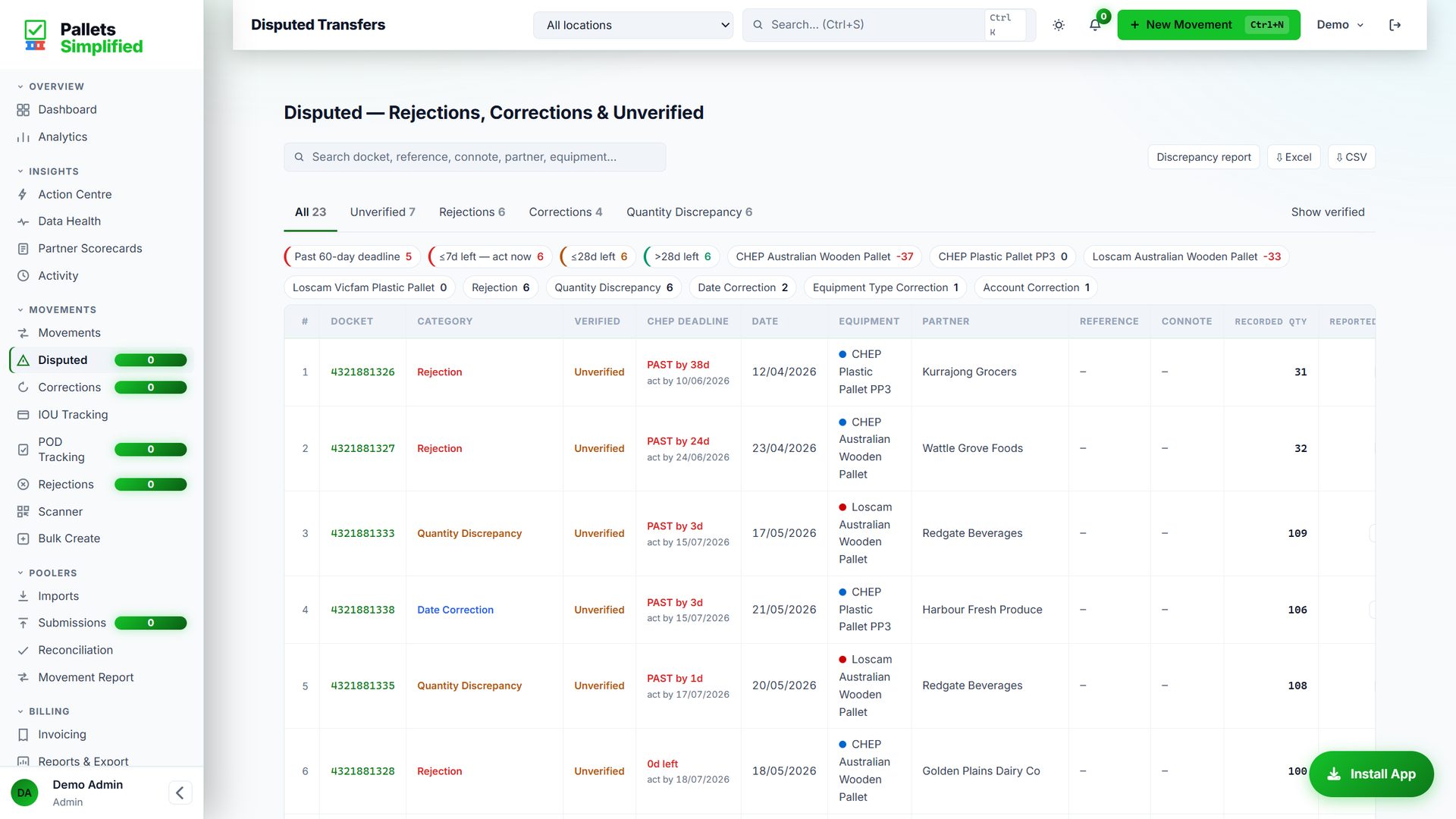Open Corrections refresh icon
Viewport: 1456px width, 819px height.
pyautogui.click(x=23, y=388)
